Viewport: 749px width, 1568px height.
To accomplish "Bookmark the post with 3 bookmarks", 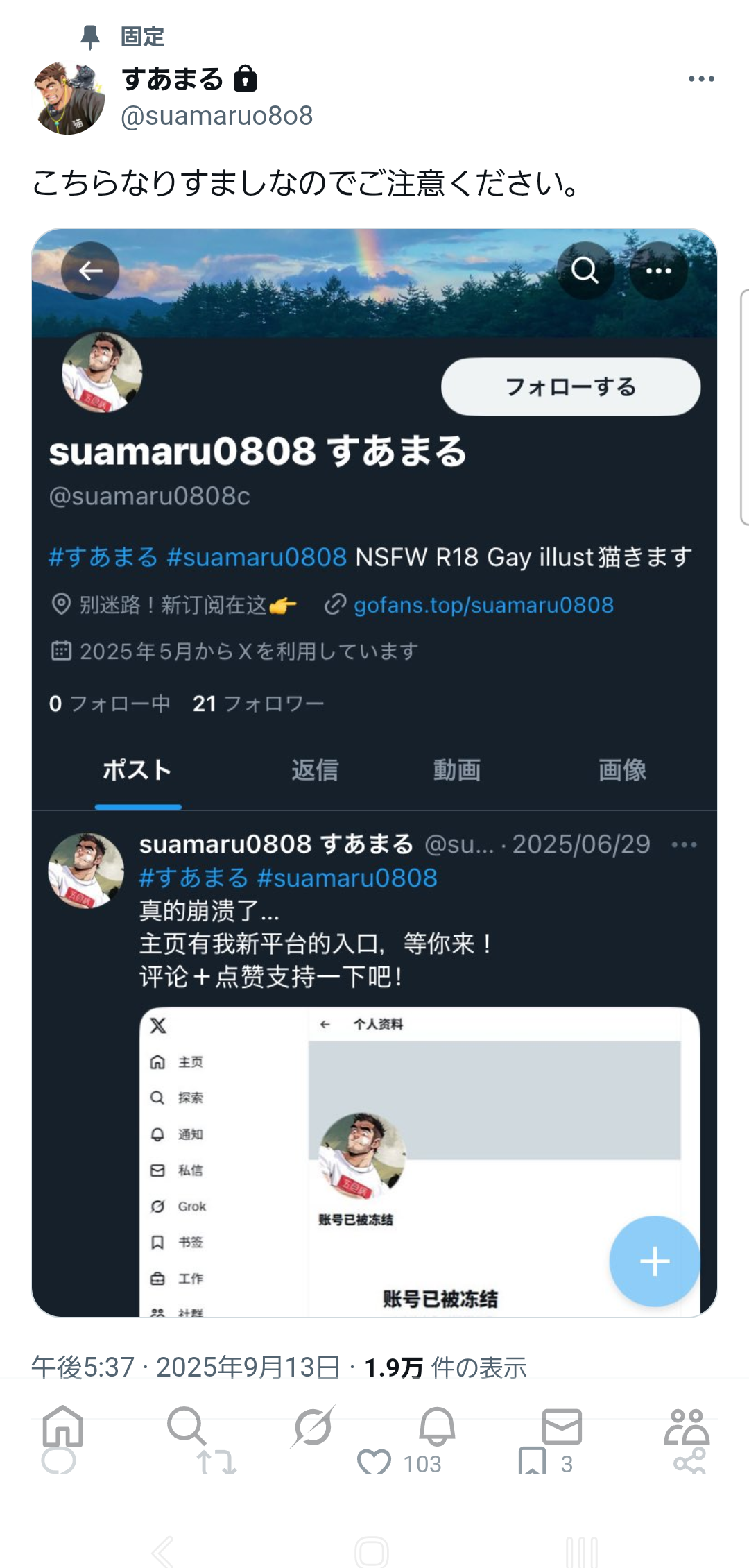I will [x=532, y=1461].
